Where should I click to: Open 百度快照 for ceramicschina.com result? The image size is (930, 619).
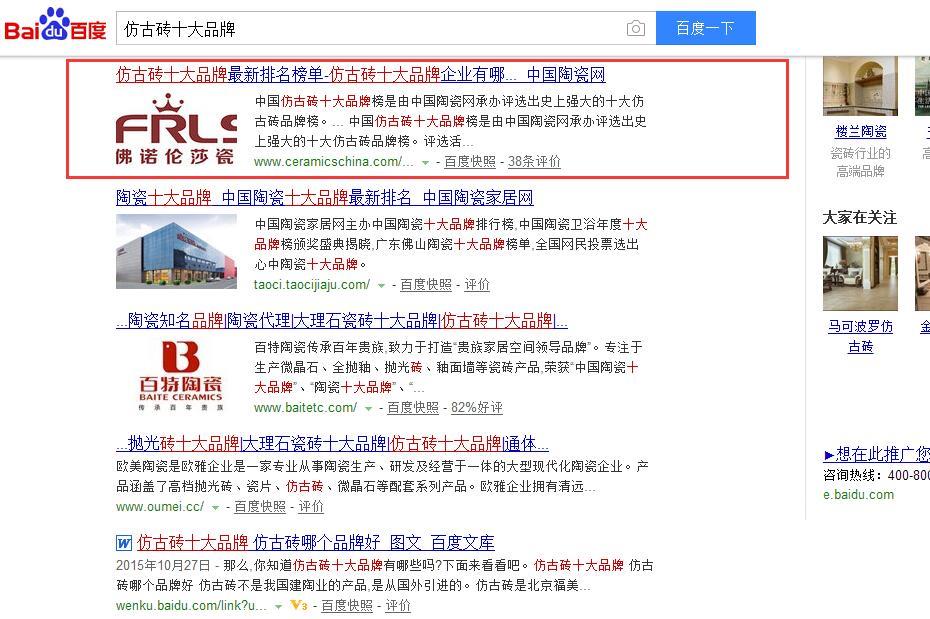click(470, 161)
